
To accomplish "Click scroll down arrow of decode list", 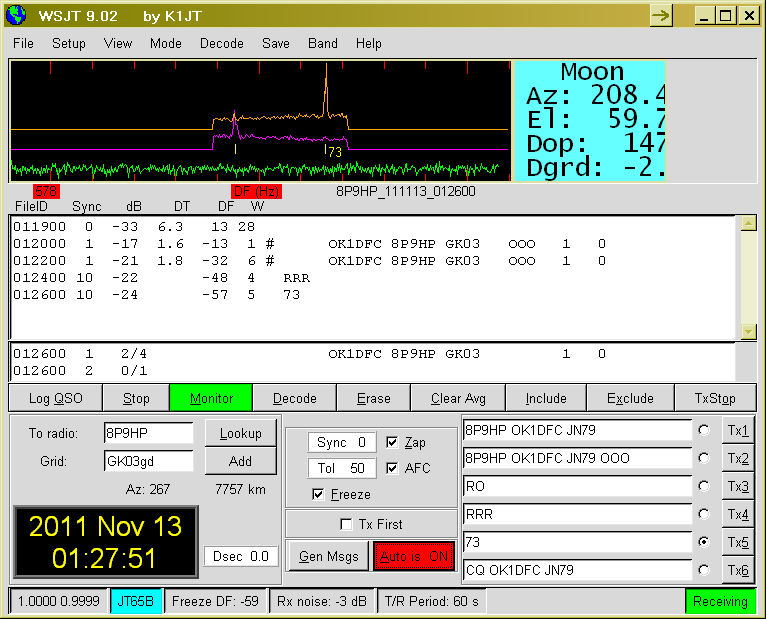I will (x=748, y=332).
